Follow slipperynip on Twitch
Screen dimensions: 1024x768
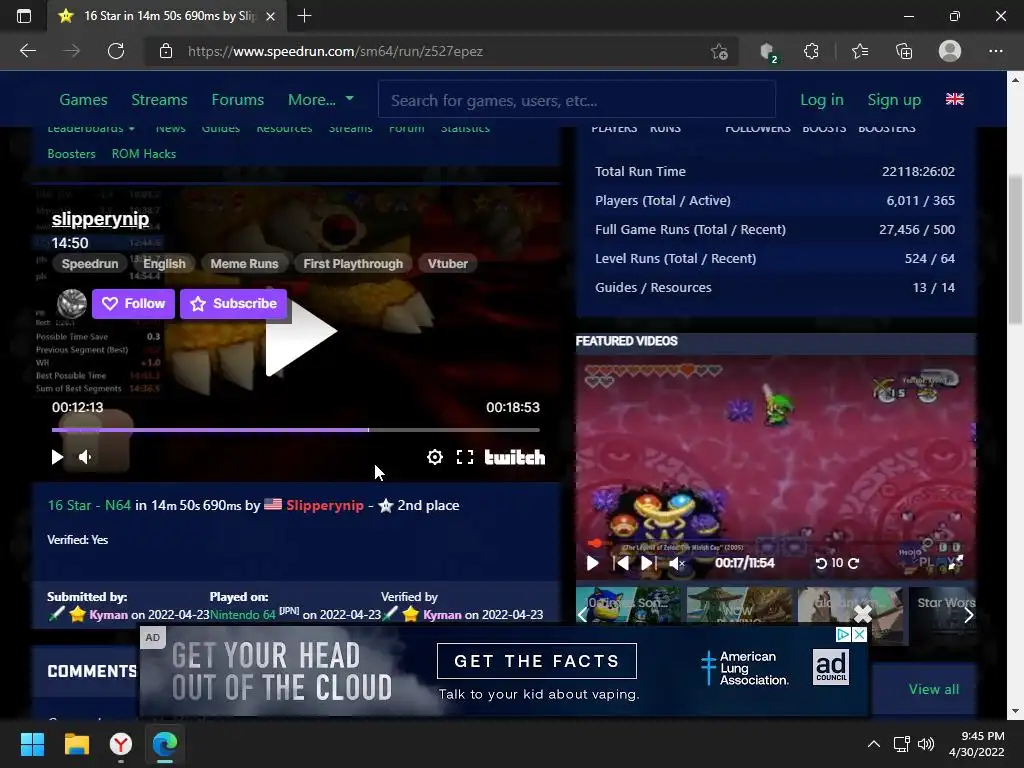coord(133,304)
